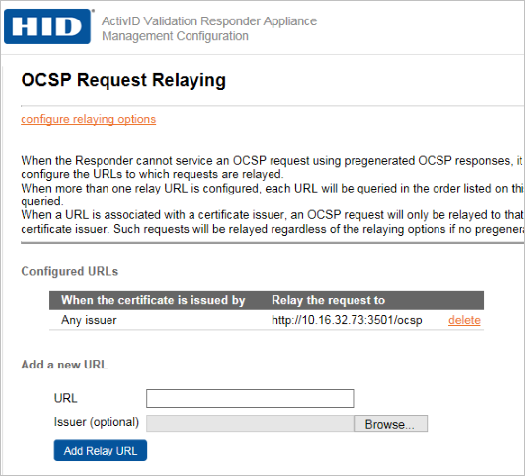Select the Any issuer table row

pos(266,320)
